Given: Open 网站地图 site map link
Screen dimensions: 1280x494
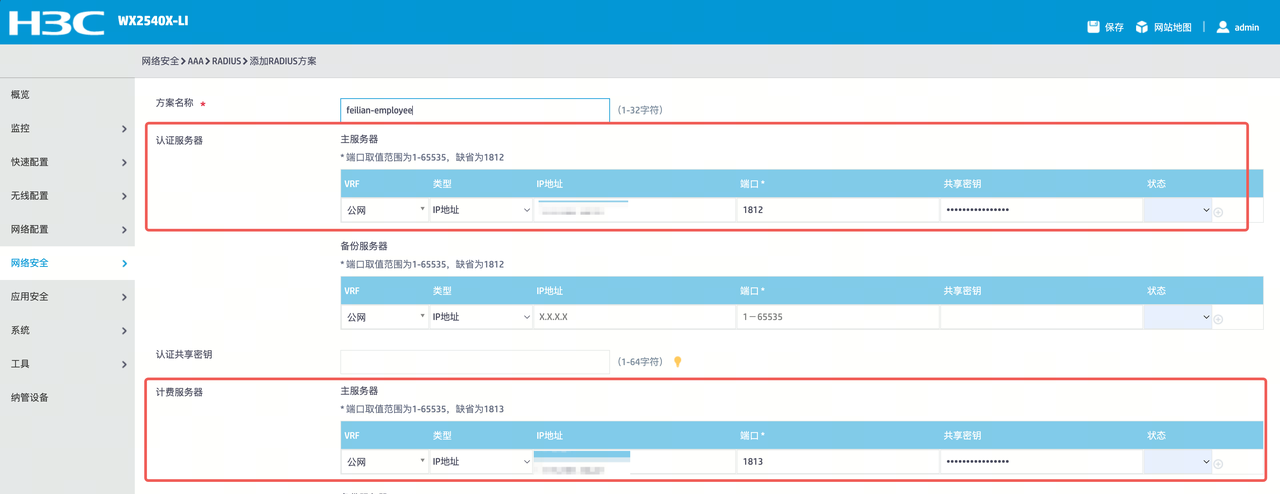Looking at the screenshot, I should pos(1172,27).
